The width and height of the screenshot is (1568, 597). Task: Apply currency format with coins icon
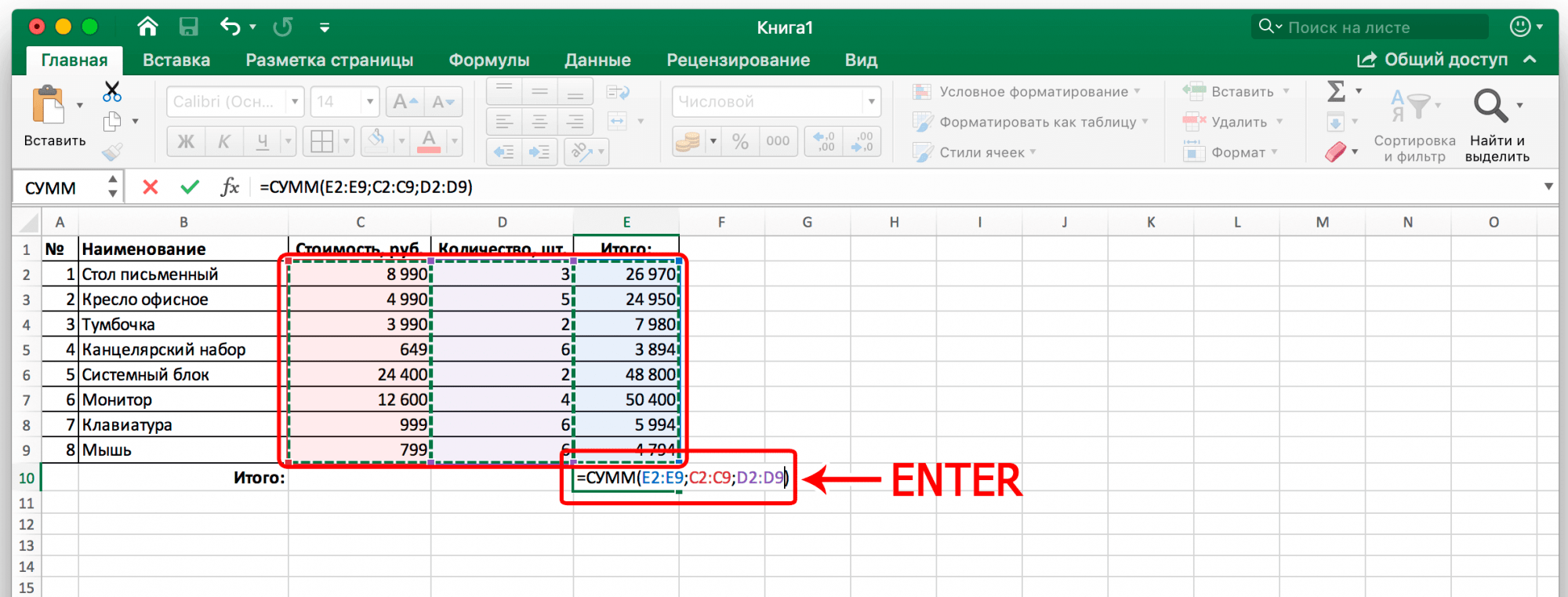click(688, 141)
